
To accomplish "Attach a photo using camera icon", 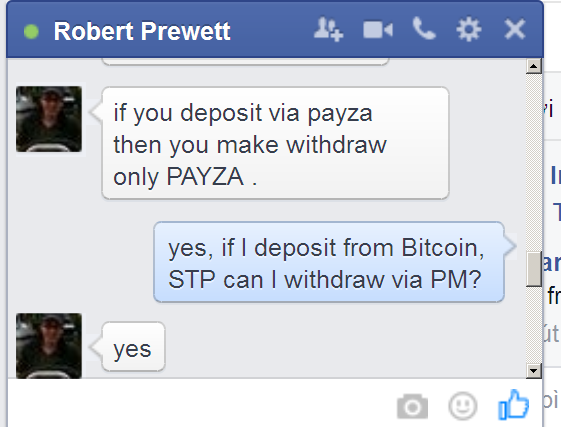I will pyautogui.click(x=412, y=406).
